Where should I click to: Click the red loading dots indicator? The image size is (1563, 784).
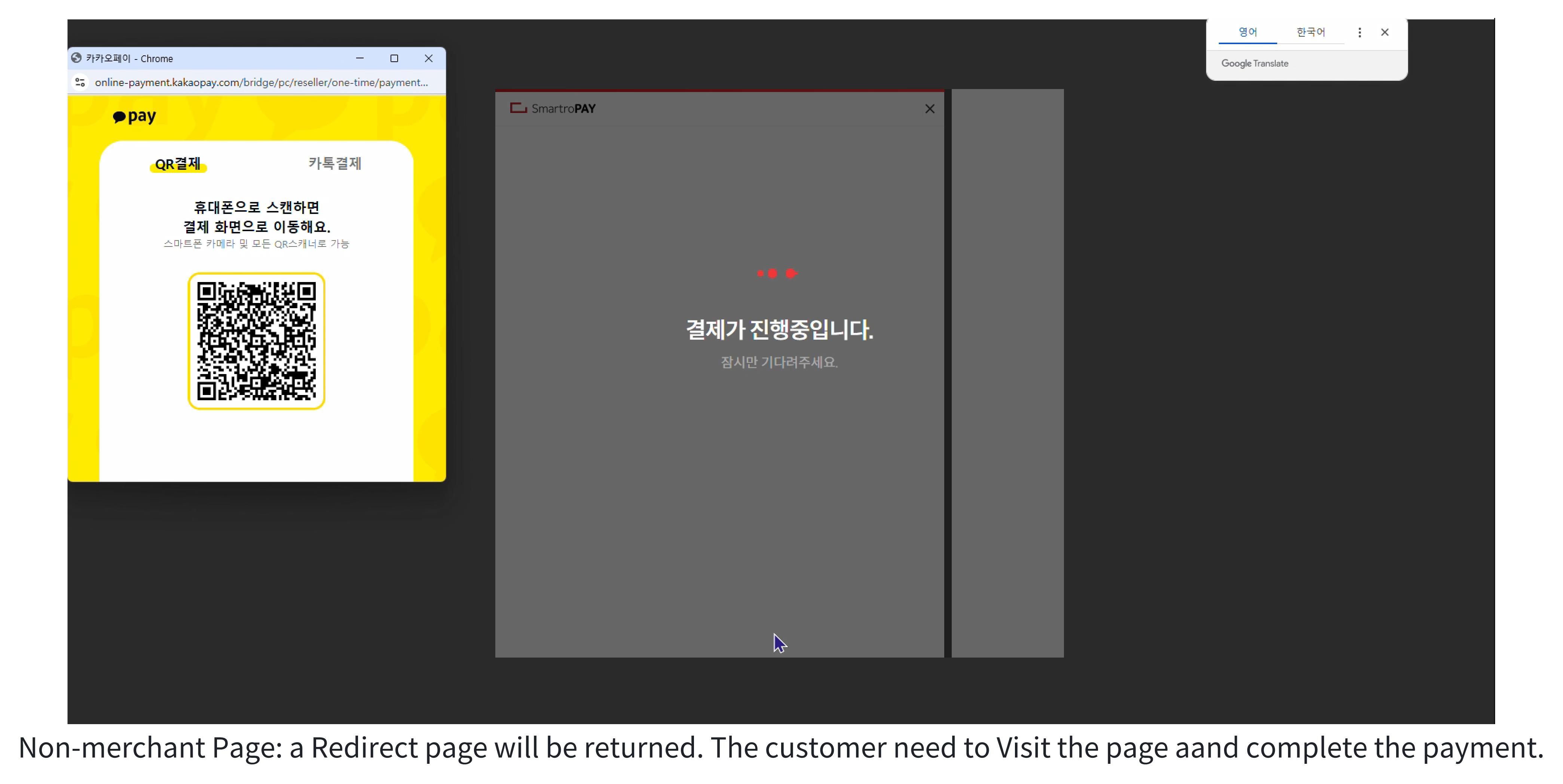777,274
